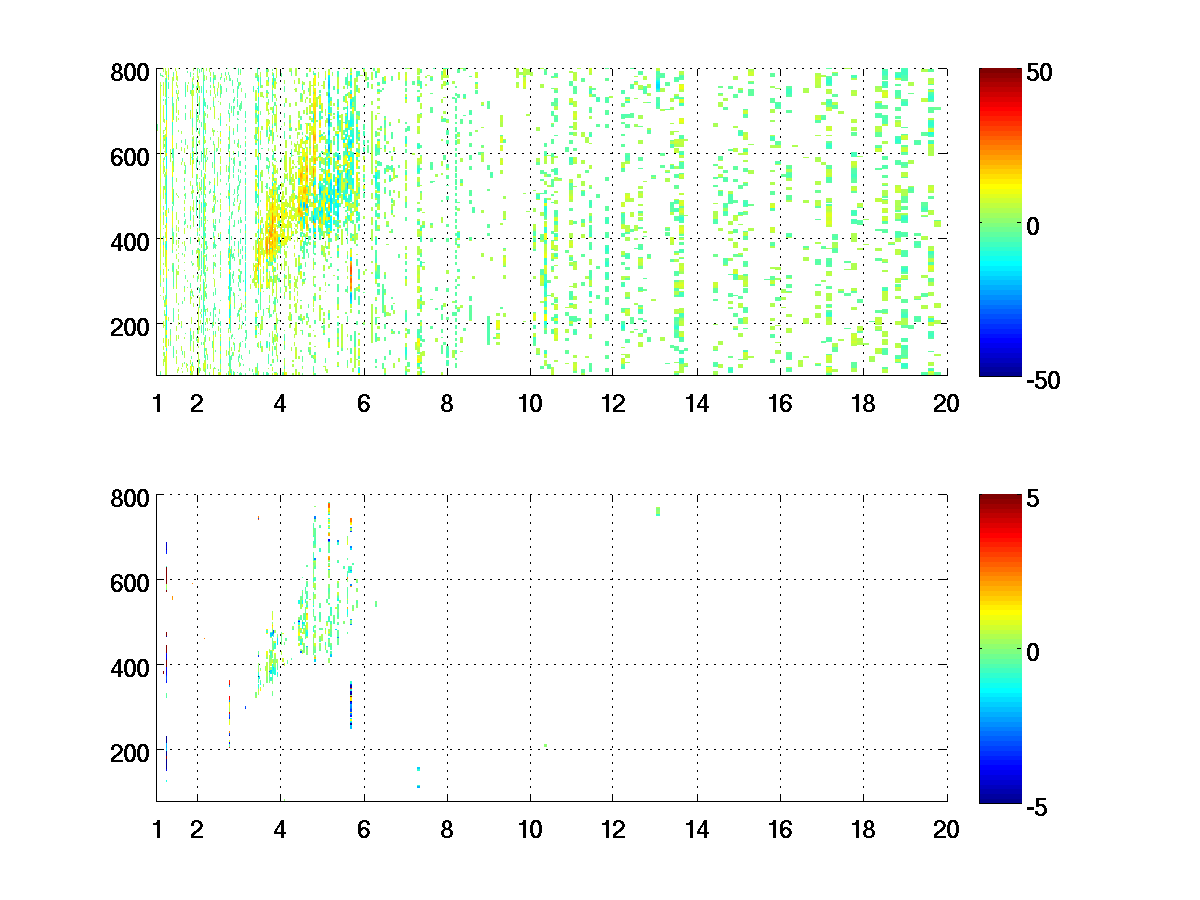The height and width of the screenshot is (900, 1200).
Task: Click the bottom plot's colorbar
Action: pos(999,647)
